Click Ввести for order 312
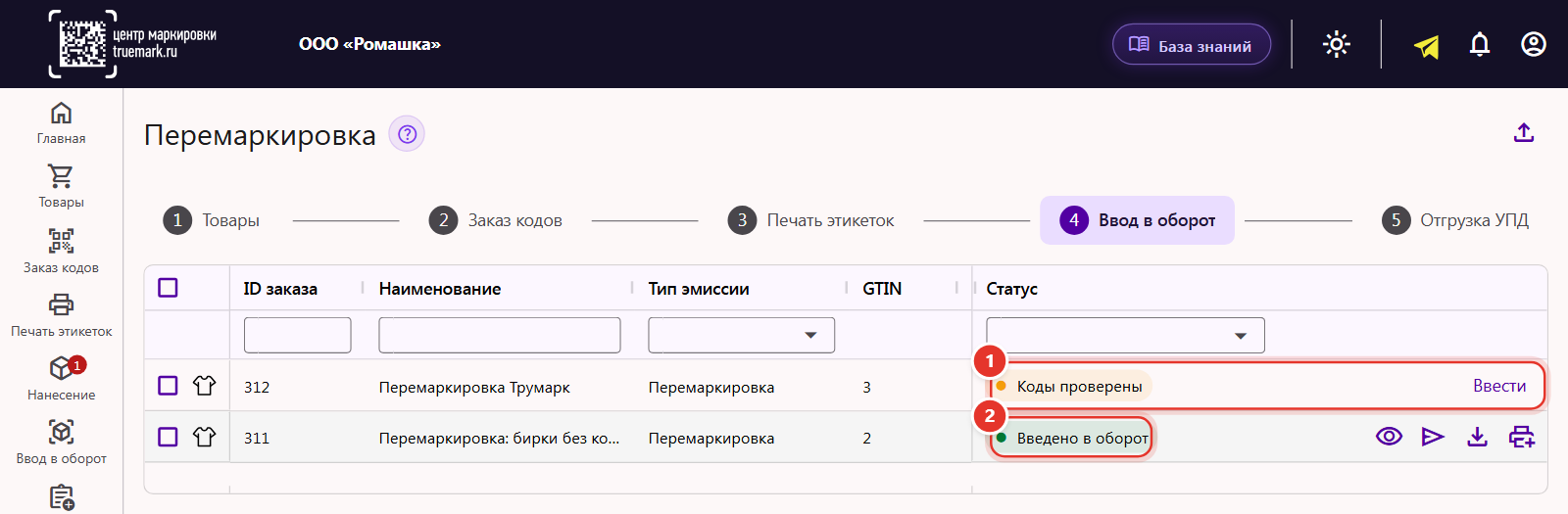Screen dimensions: 1568x514 click(x=1499, y=386)
